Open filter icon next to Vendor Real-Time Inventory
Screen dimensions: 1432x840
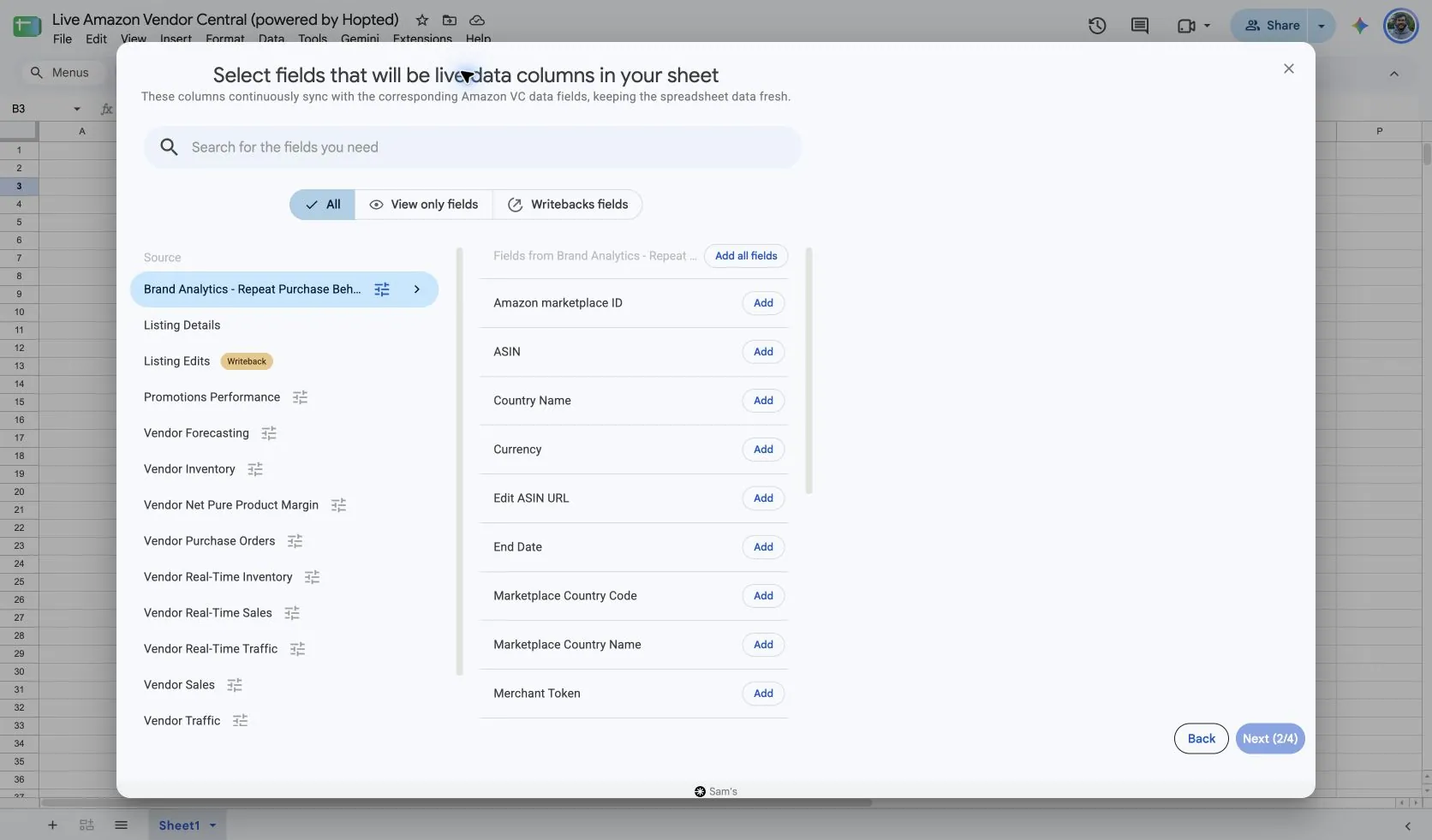pyautogui.click(x=313, y=577)
